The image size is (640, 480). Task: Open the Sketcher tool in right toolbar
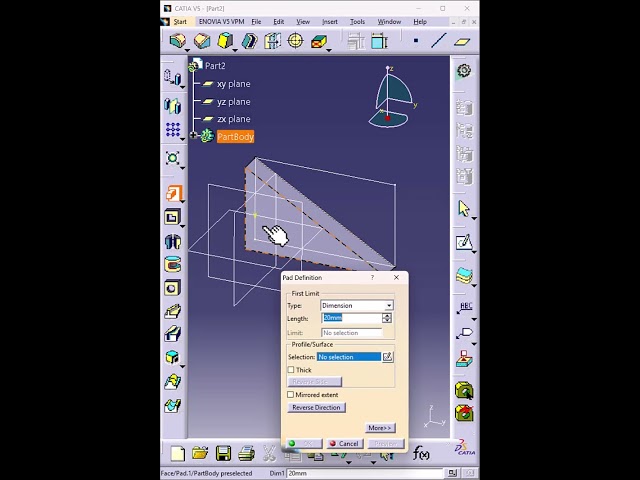464,242
